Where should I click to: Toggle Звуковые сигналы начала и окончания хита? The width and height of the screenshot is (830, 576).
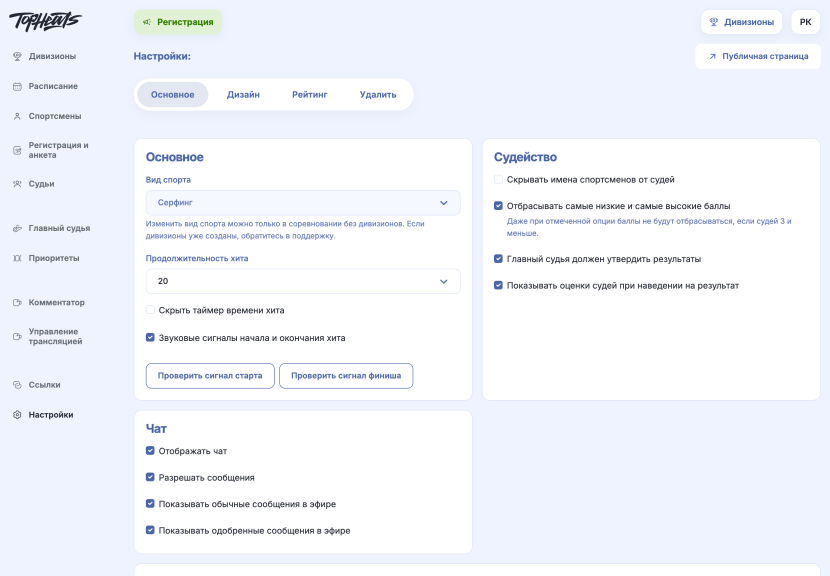150,337
